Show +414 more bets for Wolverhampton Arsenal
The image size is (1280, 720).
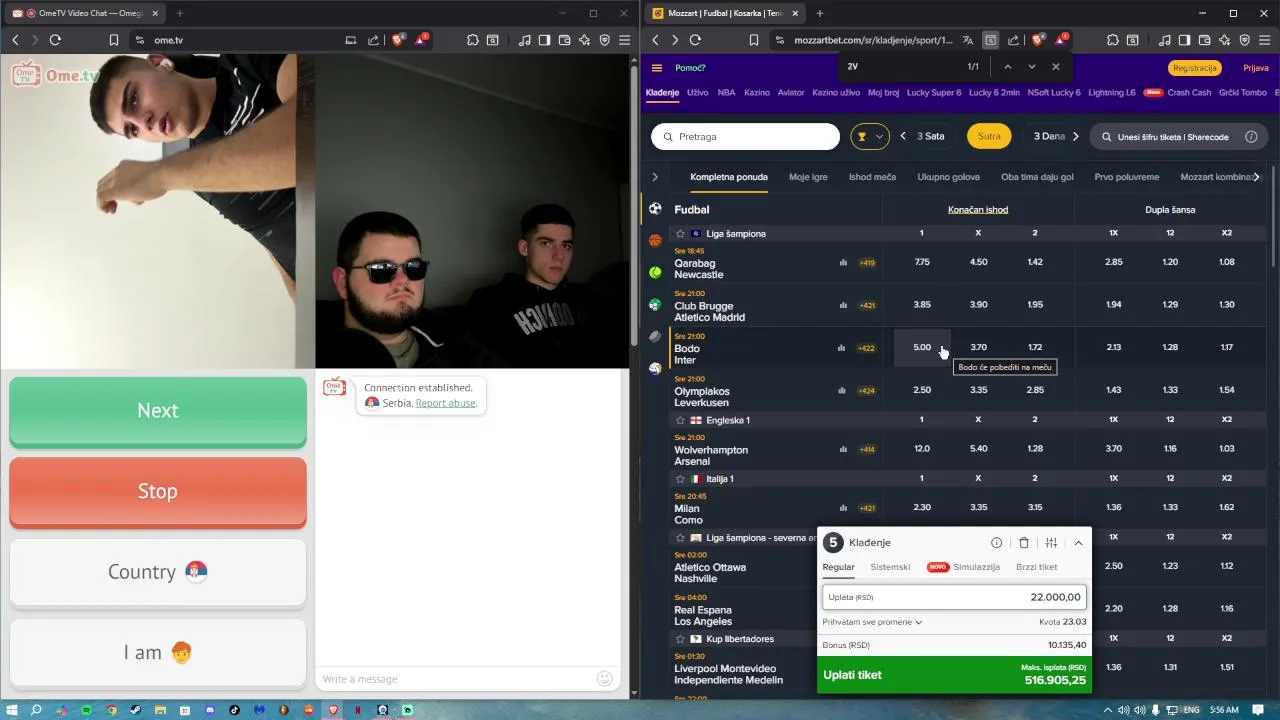point(866,449)
